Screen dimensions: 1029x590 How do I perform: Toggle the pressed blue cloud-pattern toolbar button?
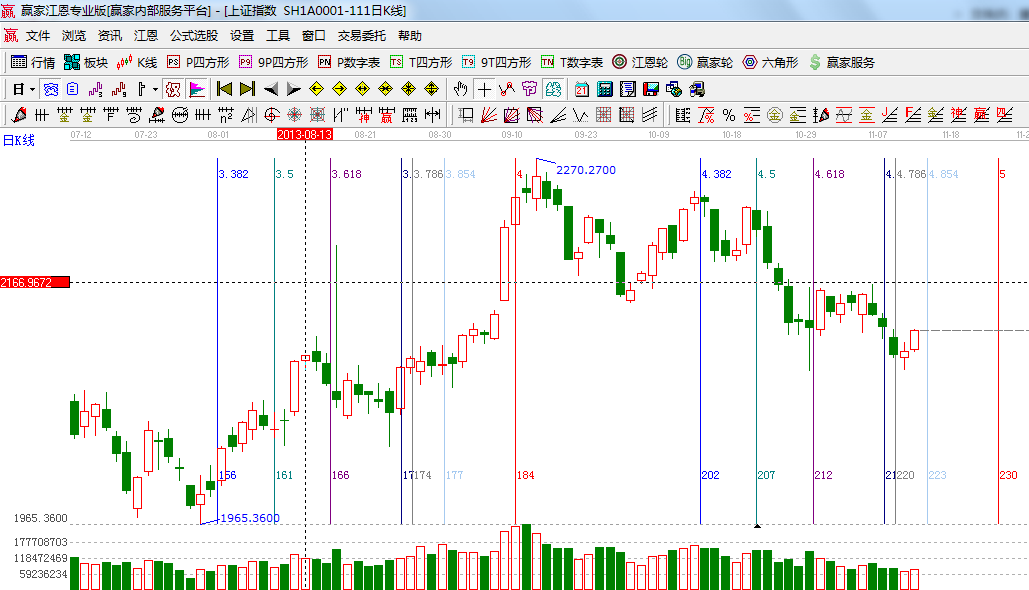(x=50, y=89)
